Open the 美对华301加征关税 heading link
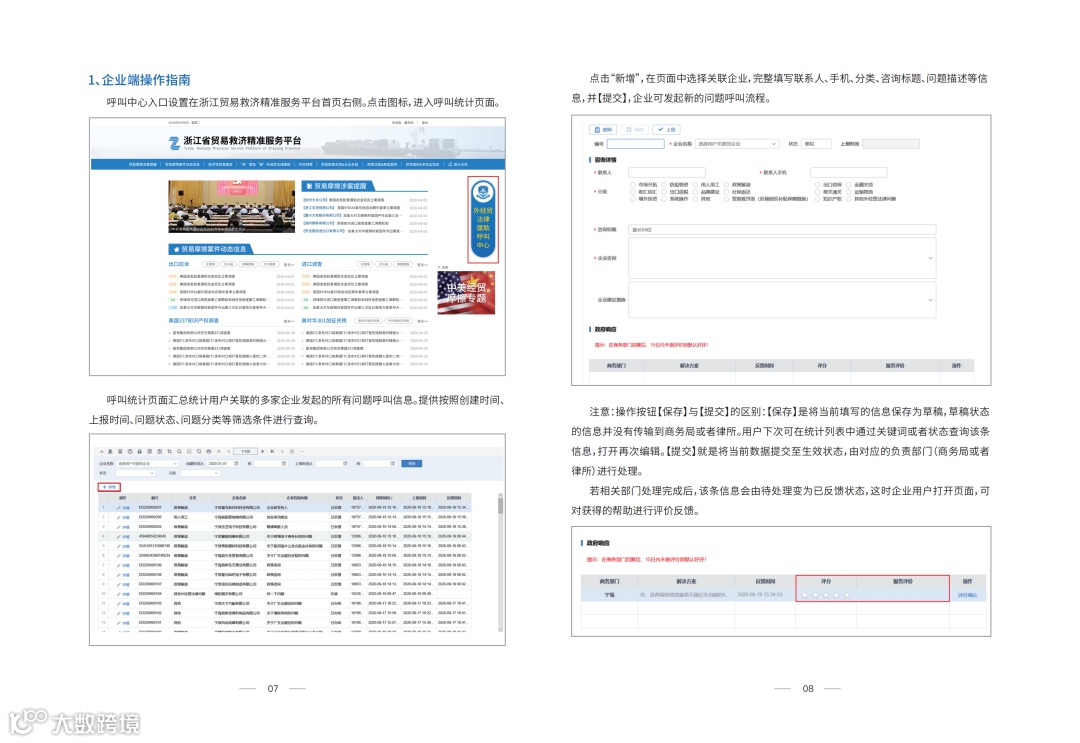This screenshot has width=1080, height=743. pos(324,321)
